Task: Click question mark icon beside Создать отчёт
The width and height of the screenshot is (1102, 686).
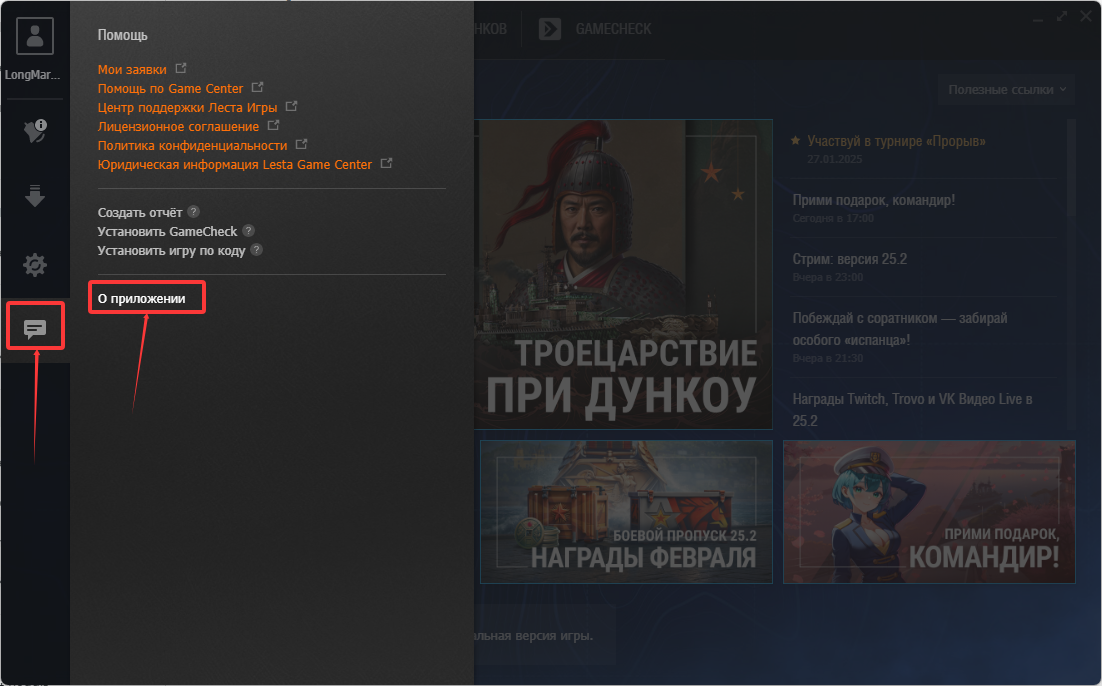Action: coord(194,212)
